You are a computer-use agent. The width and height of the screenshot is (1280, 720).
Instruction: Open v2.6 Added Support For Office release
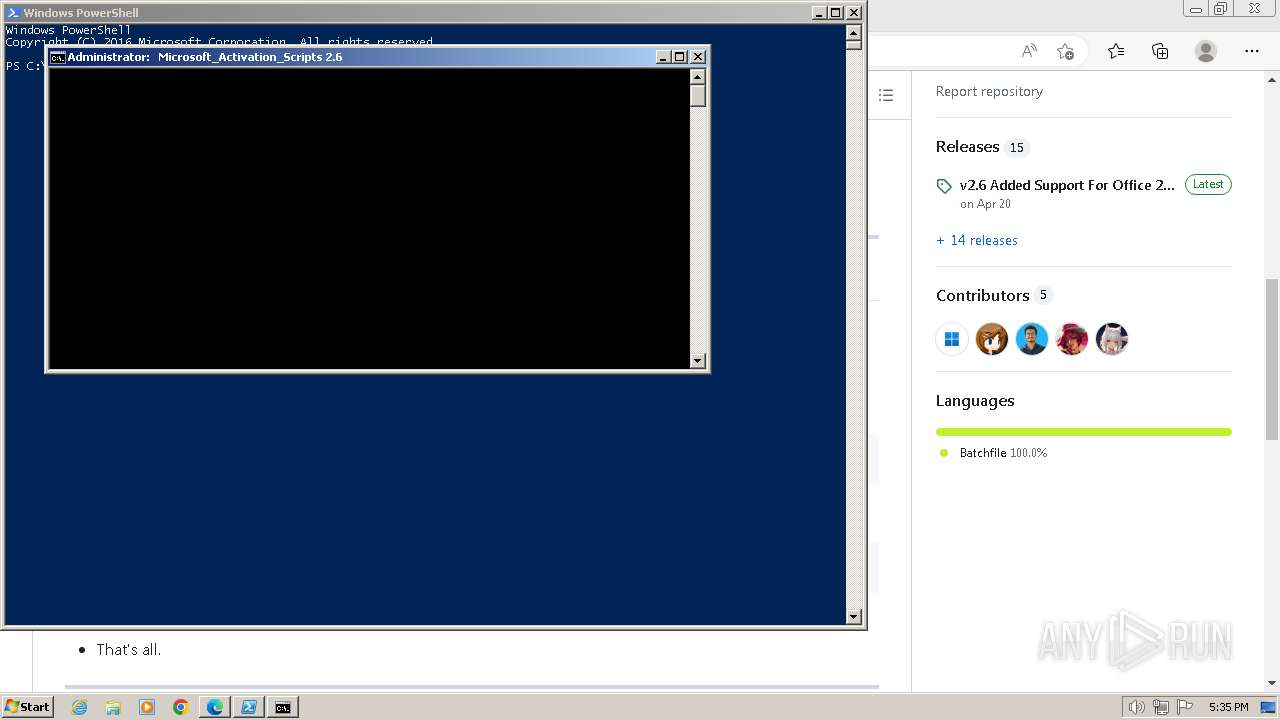tap(1067, 185)
